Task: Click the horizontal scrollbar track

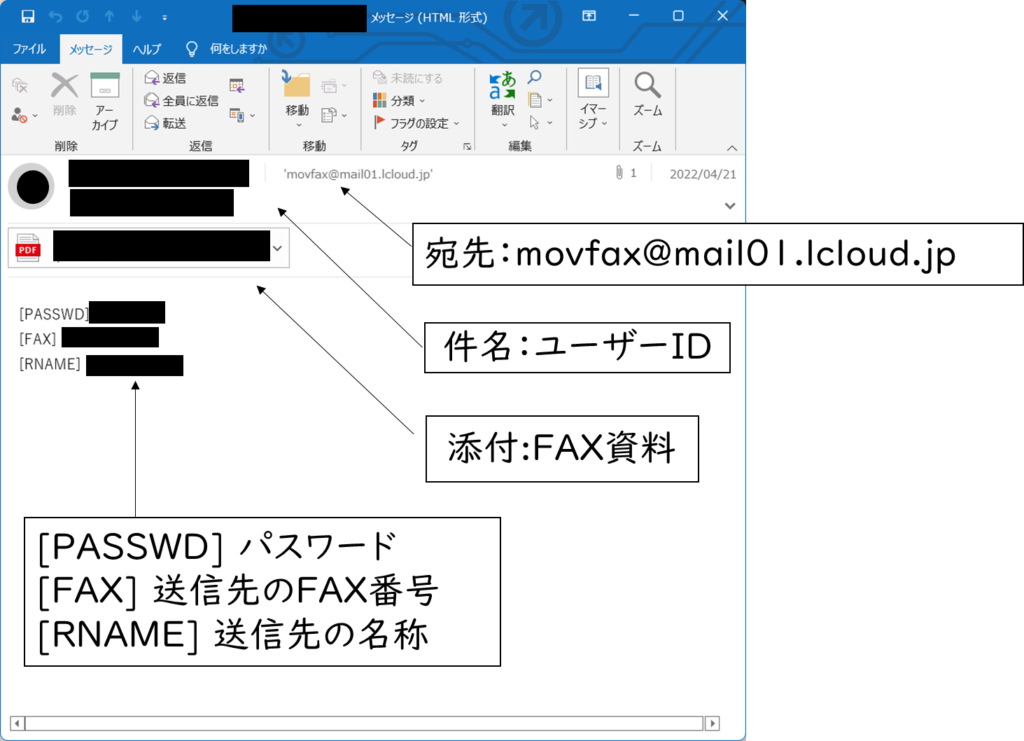Action: tap(364, 723)
